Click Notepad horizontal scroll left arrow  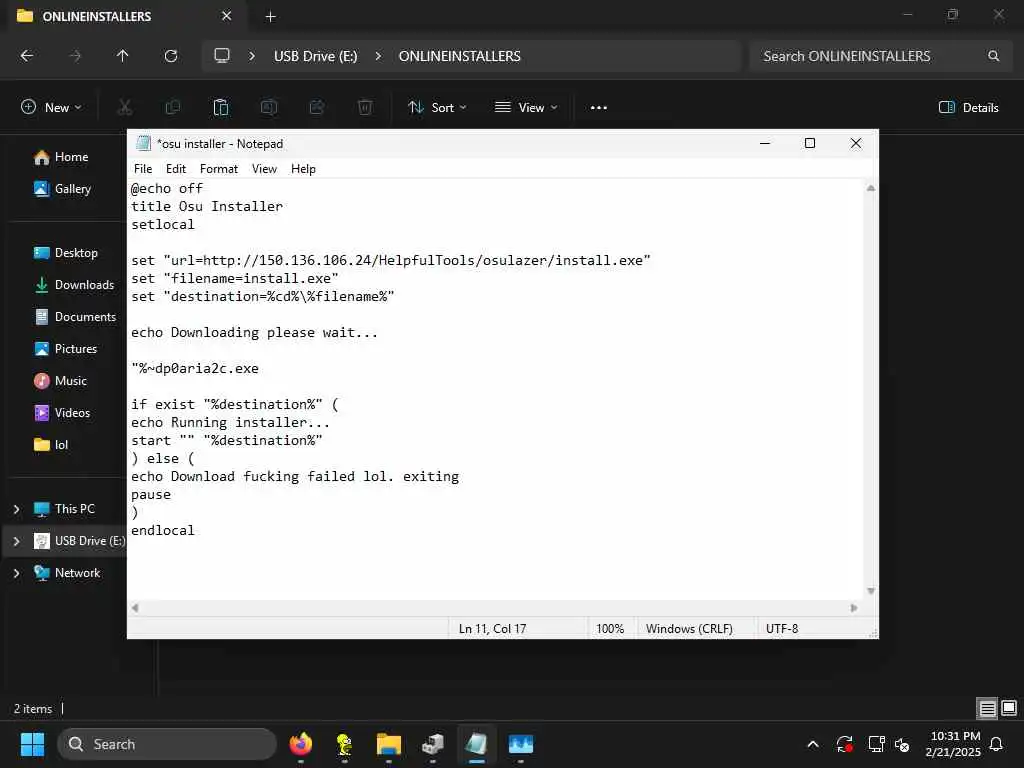click(135, 608)
